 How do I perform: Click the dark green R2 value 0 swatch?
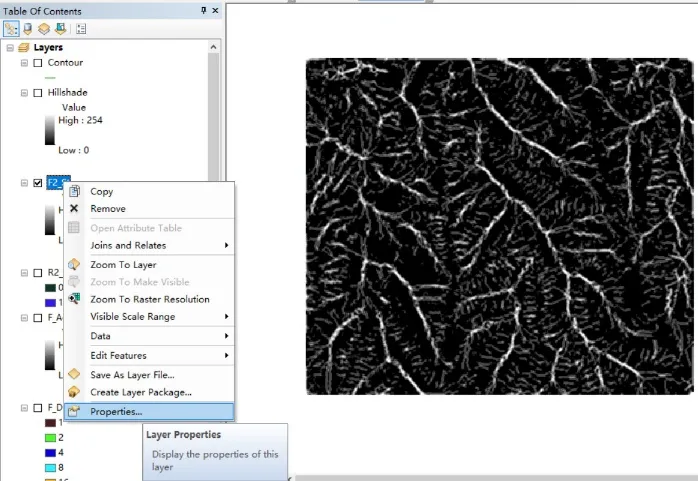click(50, 287)
